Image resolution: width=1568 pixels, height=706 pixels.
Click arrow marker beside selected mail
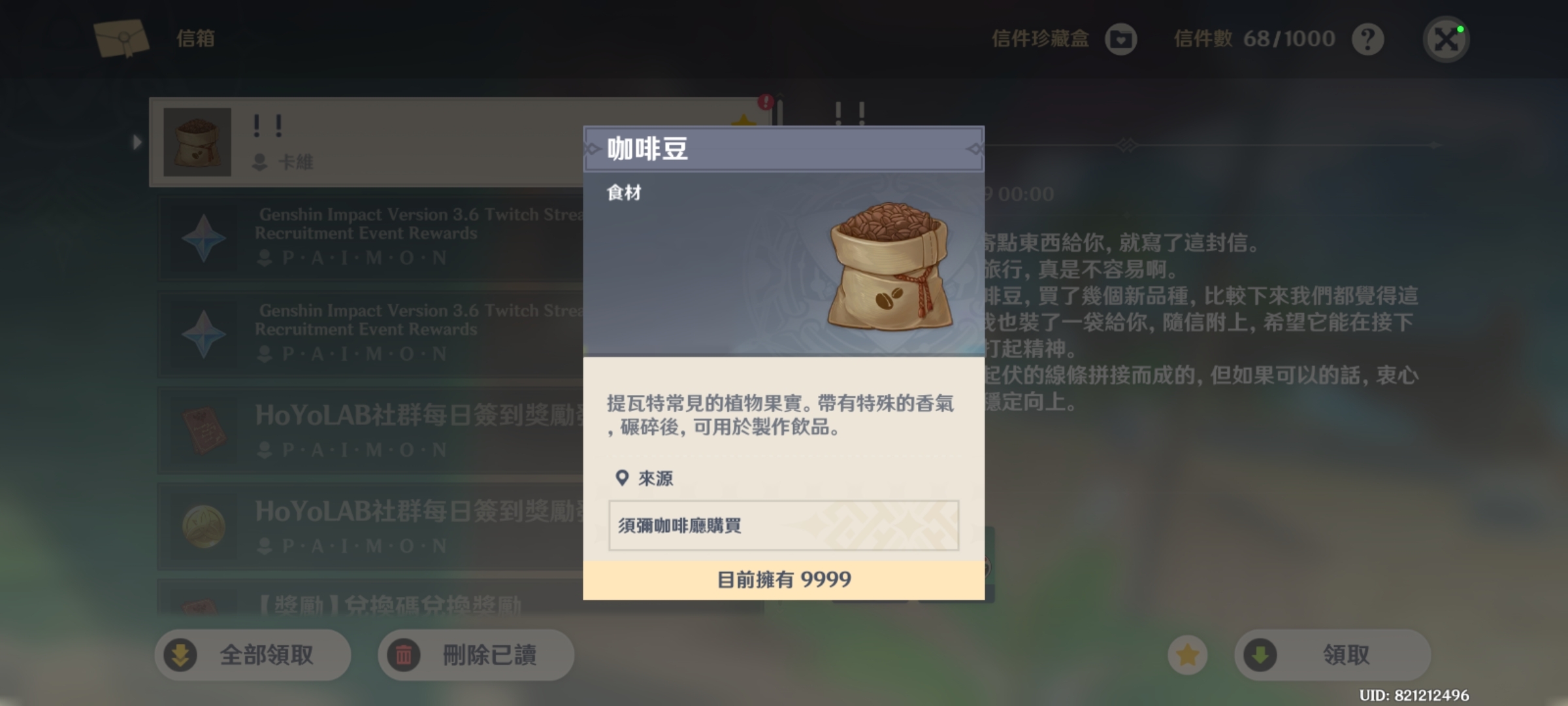tap(137, 142)
